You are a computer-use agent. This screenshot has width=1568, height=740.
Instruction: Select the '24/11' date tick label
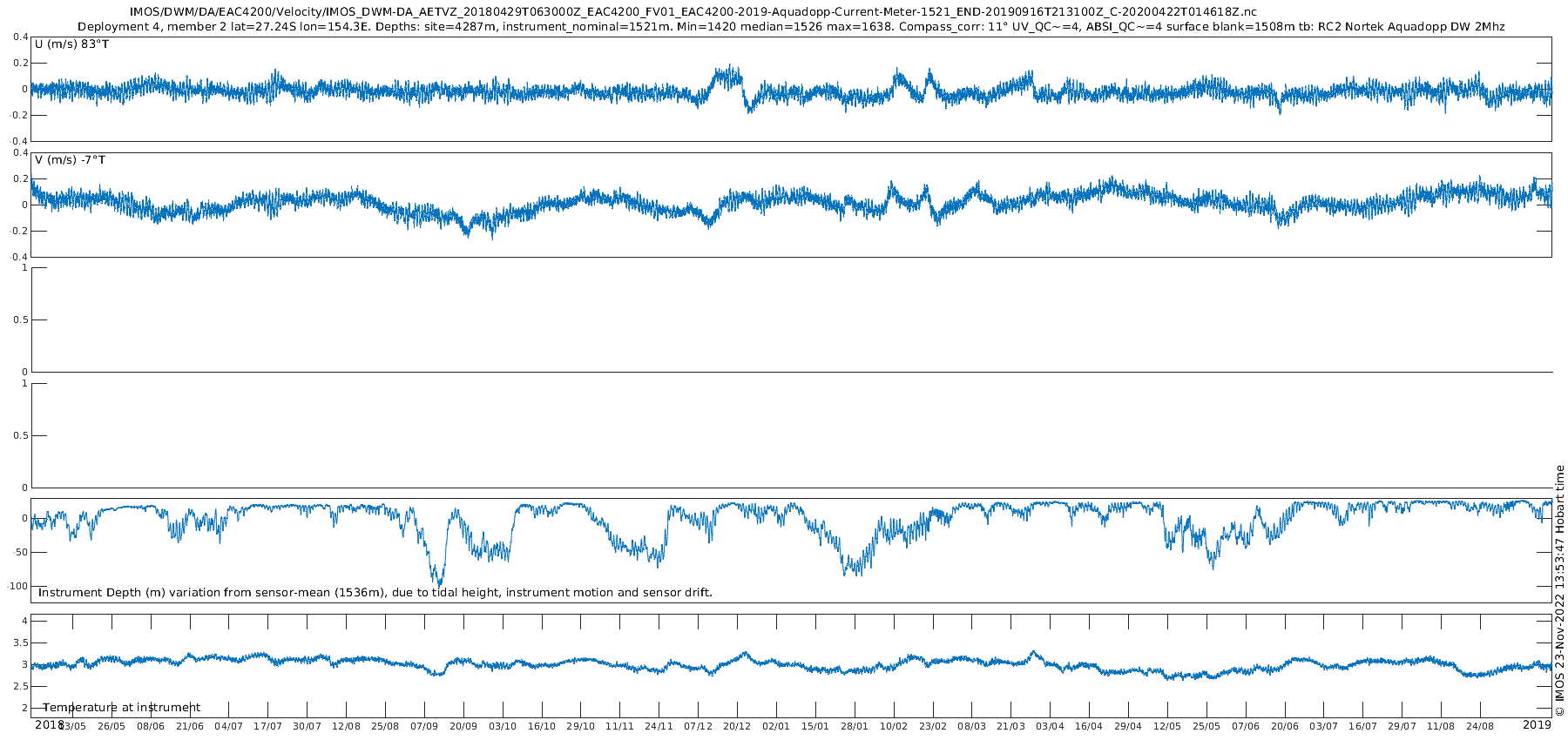659,726
